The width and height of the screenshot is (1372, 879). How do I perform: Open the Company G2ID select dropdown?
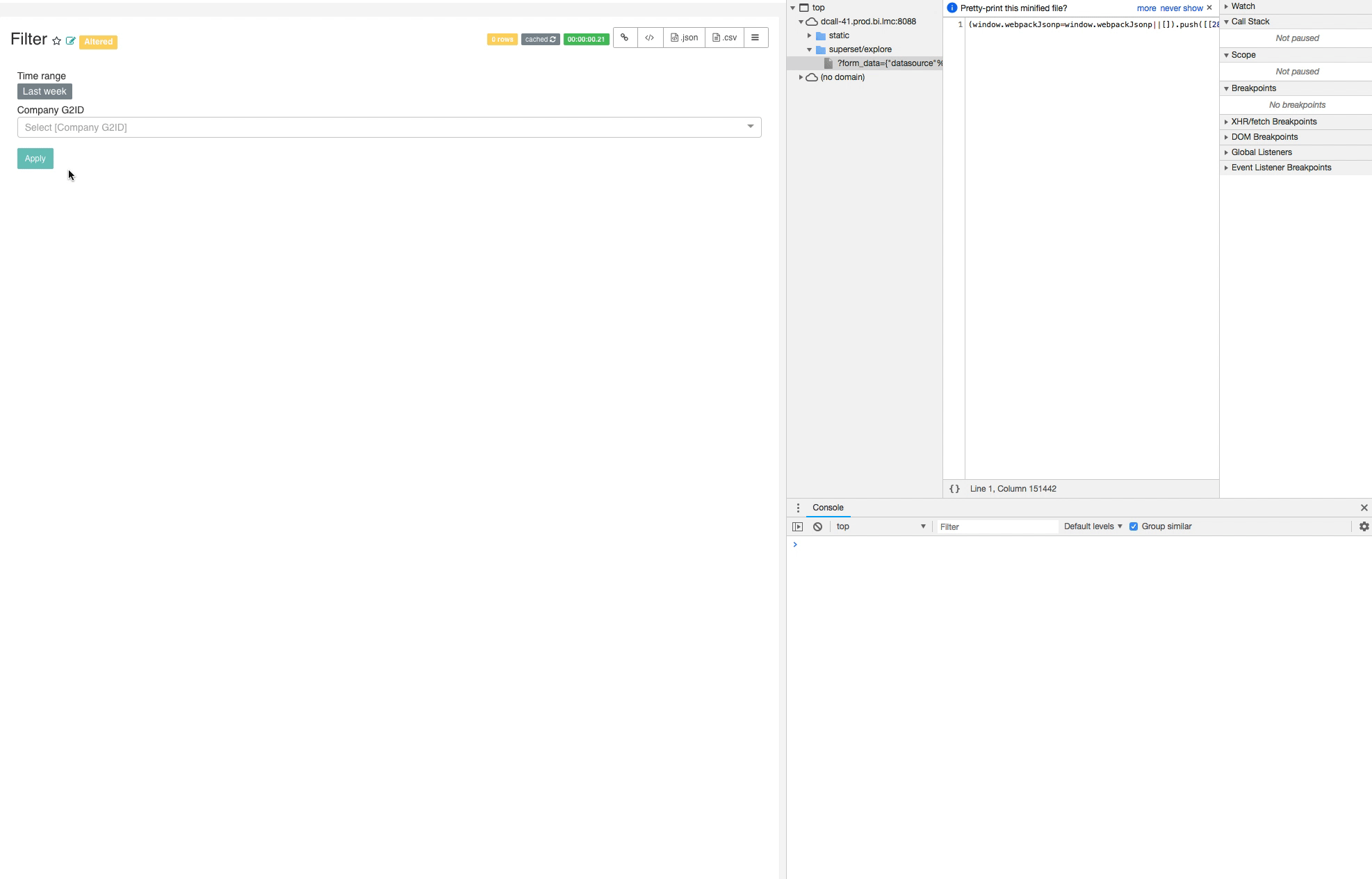[x=751, y=127]
